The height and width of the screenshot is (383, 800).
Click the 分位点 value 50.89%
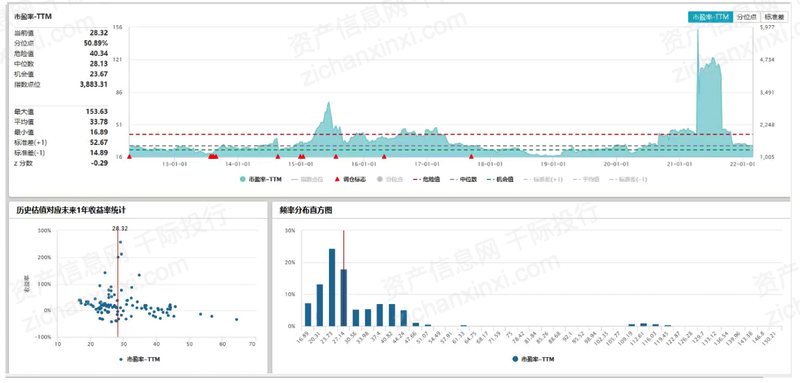(96, 43)
